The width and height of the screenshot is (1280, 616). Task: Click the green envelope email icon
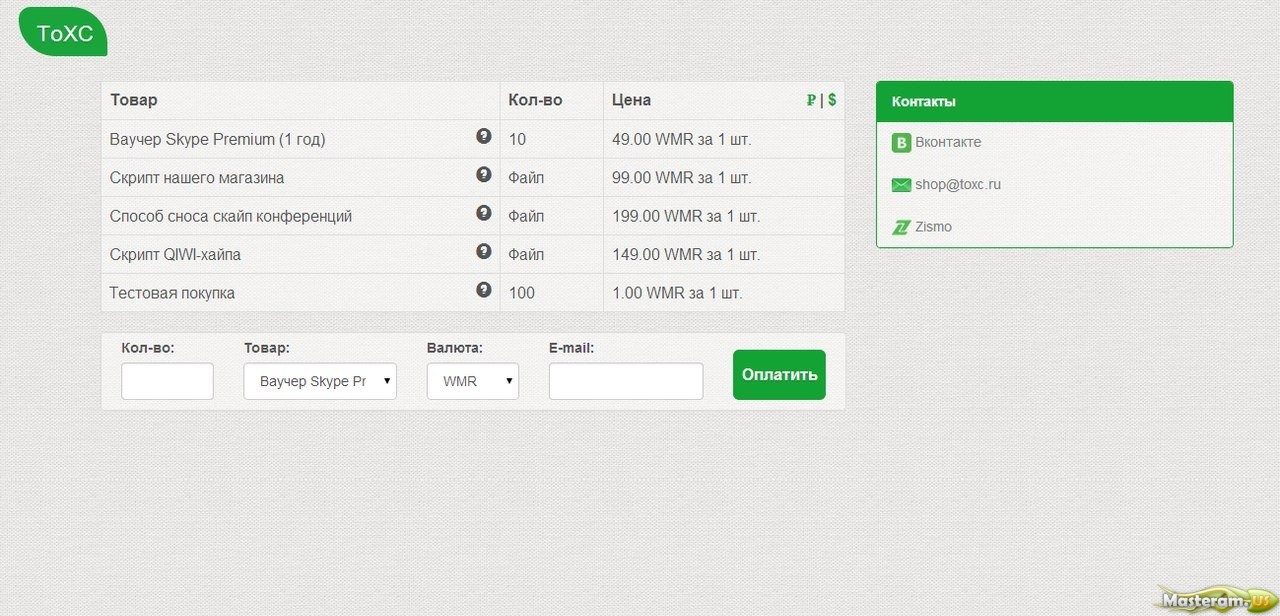(901, 185)
